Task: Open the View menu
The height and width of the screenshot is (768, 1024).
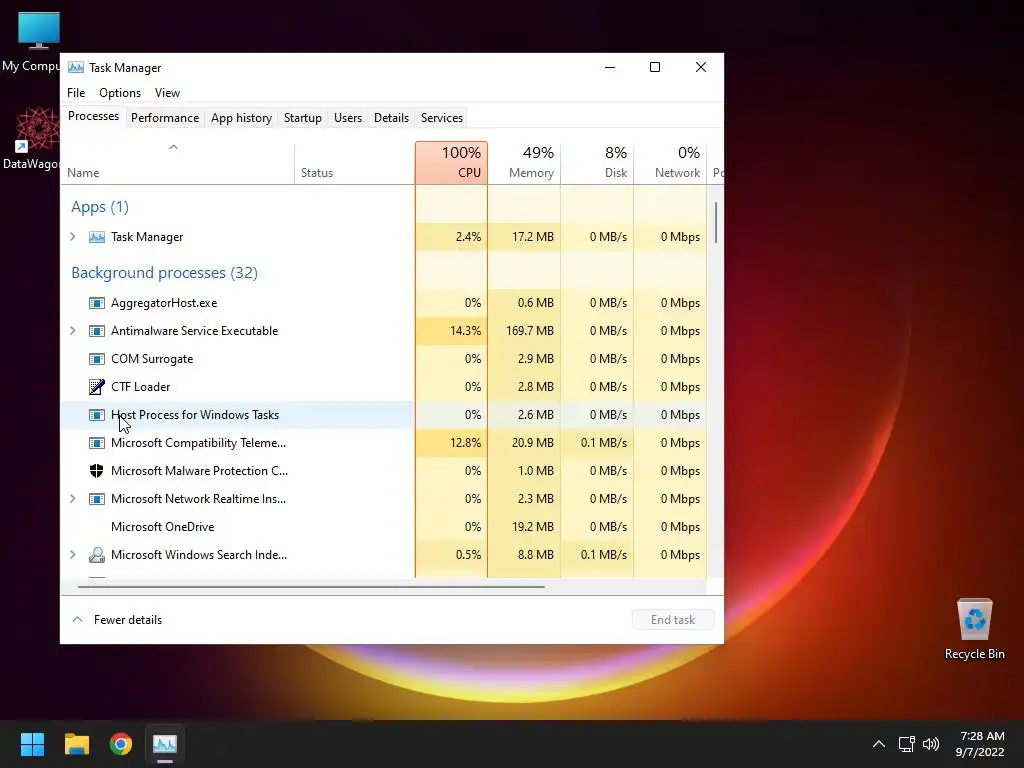Action: [167, 93]
